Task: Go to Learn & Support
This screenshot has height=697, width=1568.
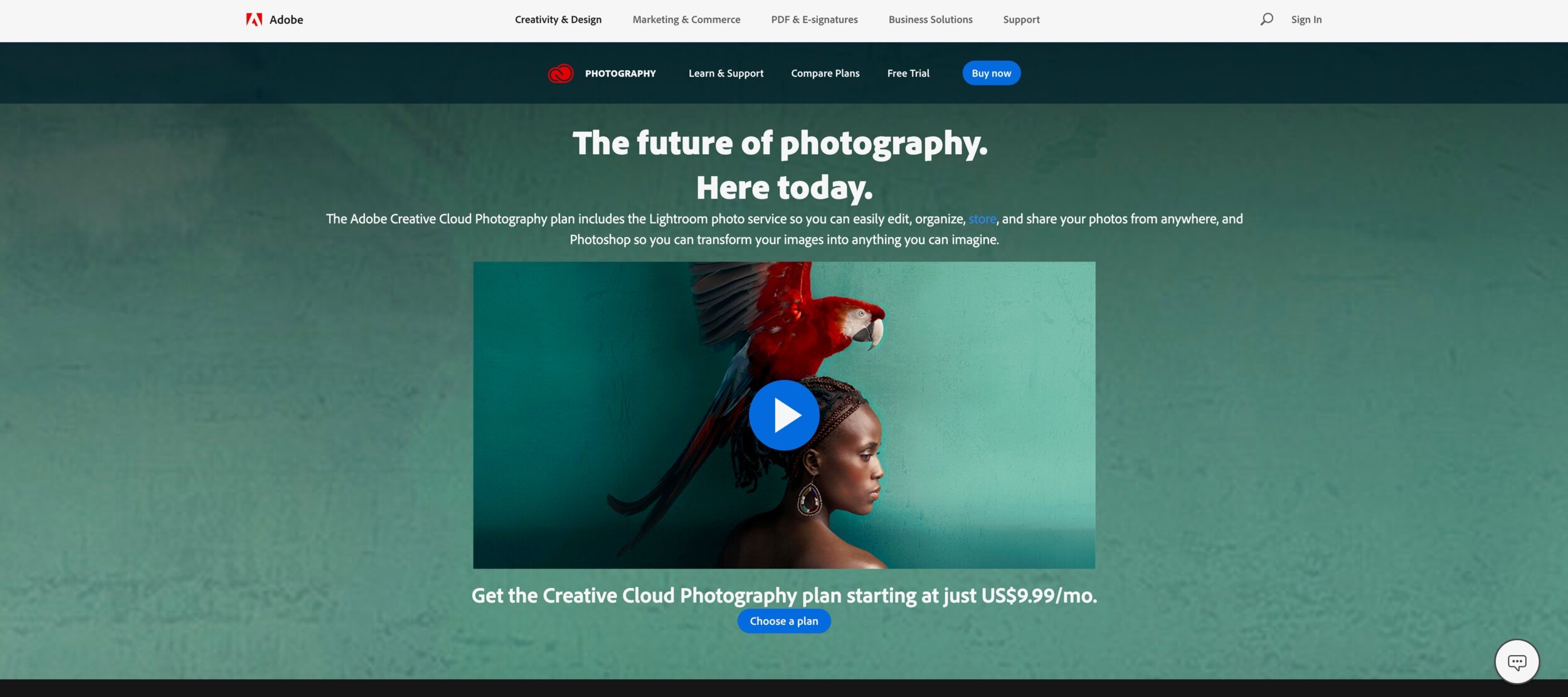Action: pyautogui.click(x=726, y=73)
